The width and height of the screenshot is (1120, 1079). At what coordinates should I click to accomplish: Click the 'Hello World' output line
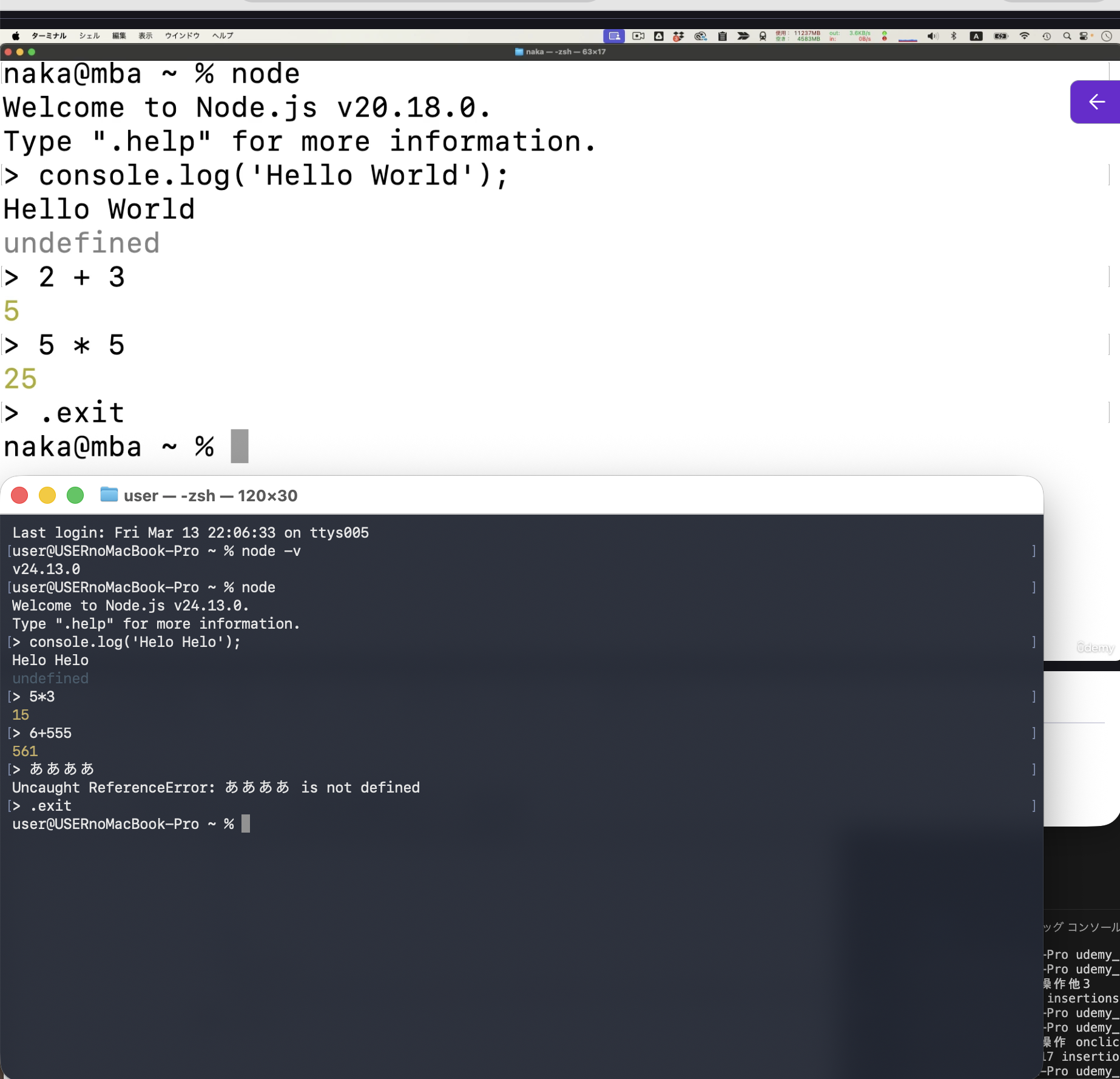[99, 209]
